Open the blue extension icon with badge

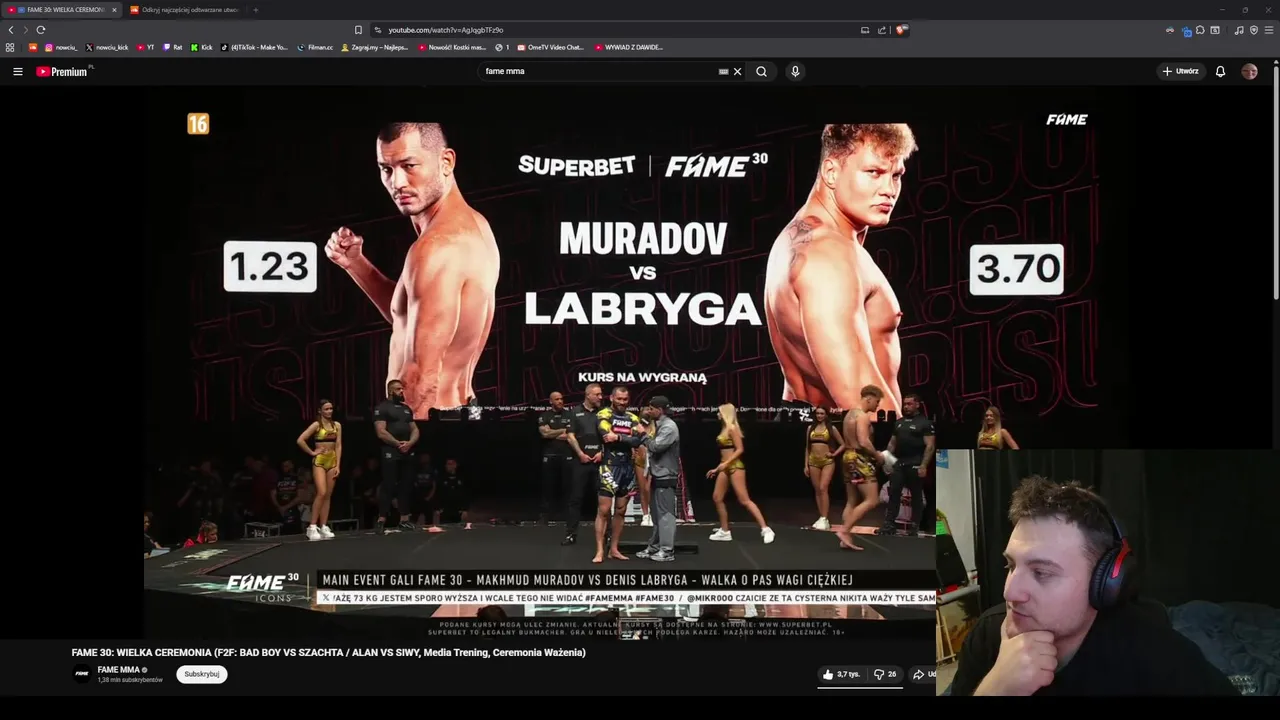(1186, 31)
